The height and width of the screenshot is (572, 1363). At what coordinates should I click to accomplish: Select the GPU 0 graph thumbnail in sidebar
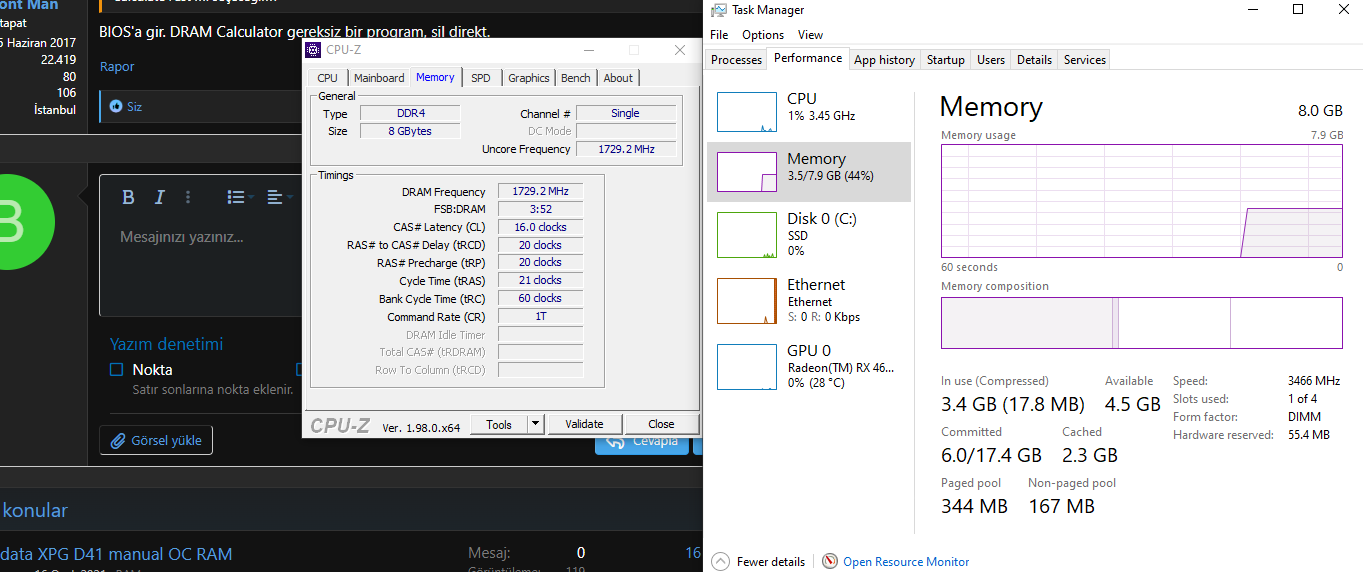(747, 367)
